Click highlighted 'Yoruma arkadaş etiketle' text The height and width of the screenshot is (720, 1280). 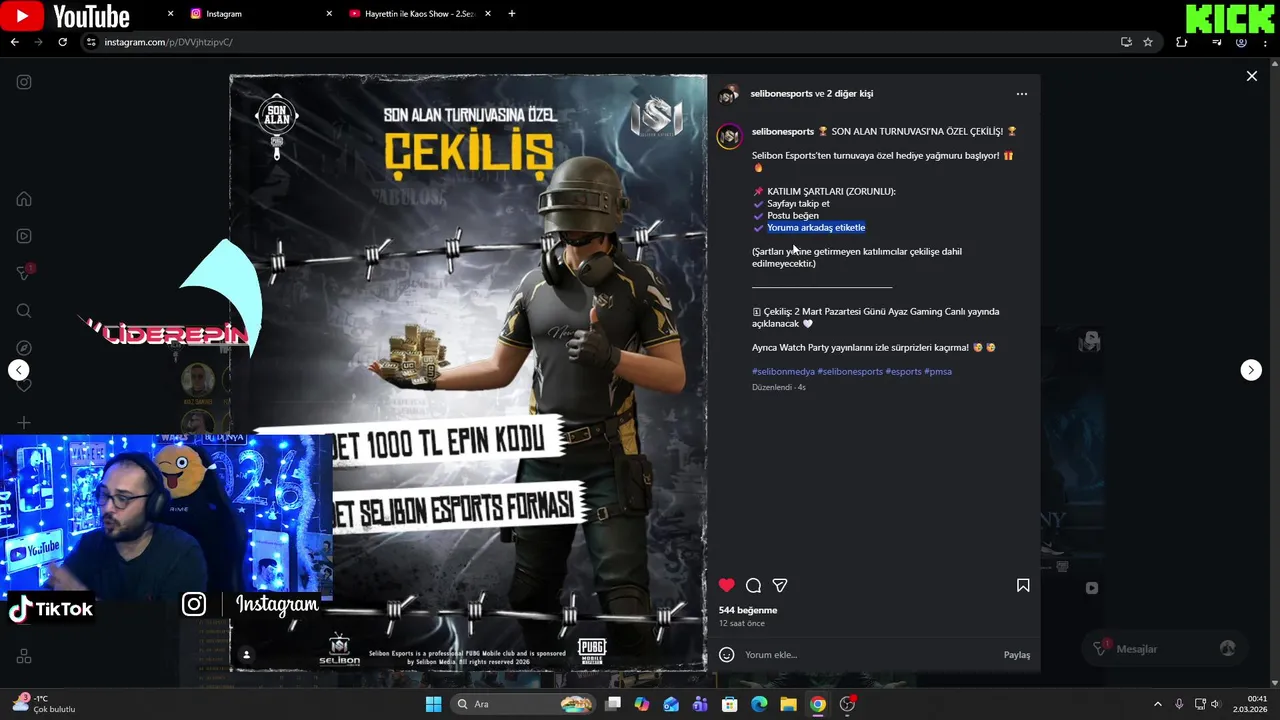pyautogui.click(x=816, y=227)
